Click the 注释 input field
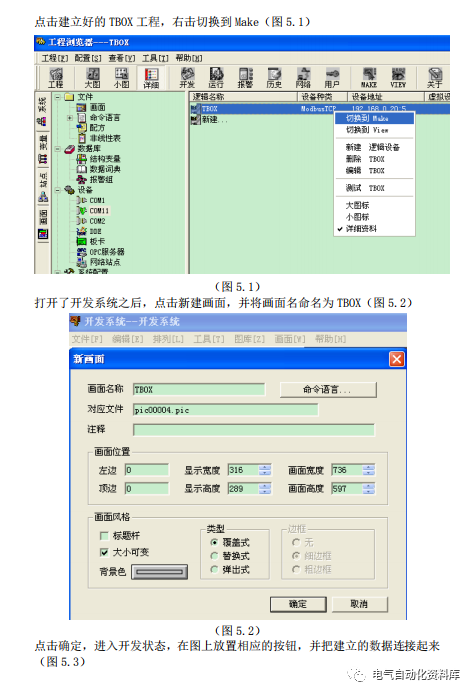This screenshot has height=695, width=474. [254, 429]
